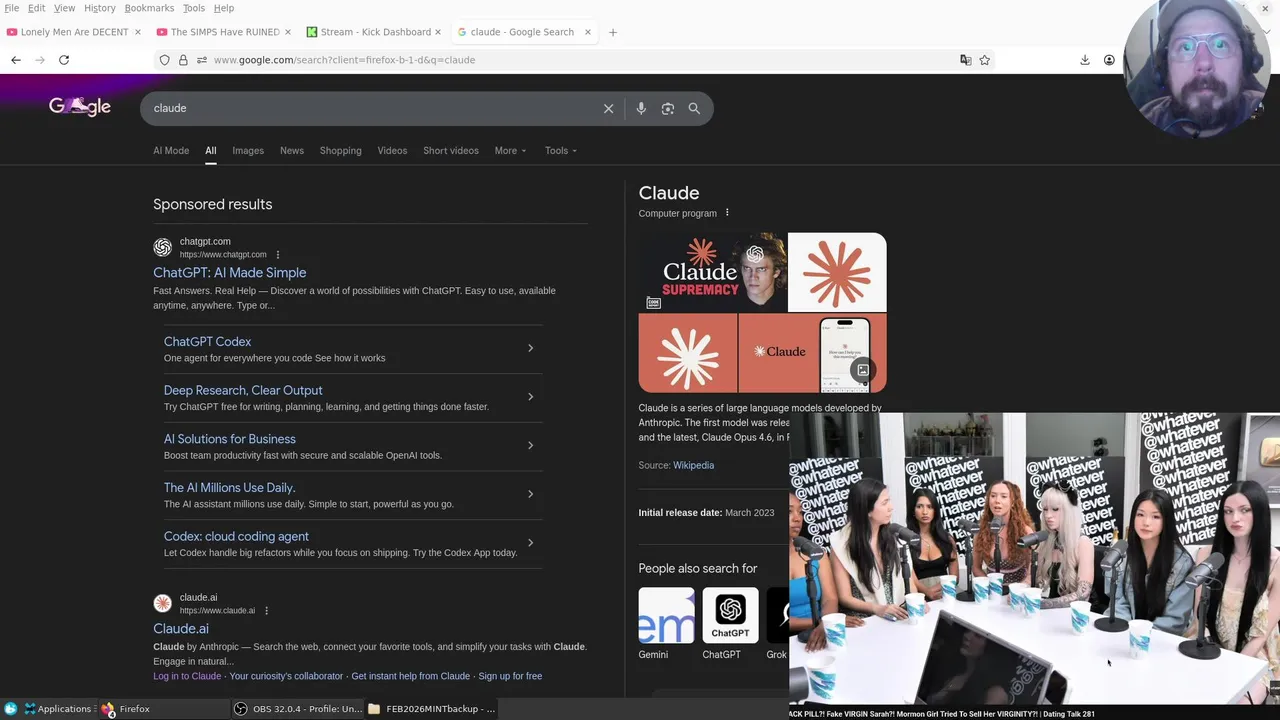Viewport: 1280px width, 720px height.
Task: Click the ChatGPT favicon in the sponsored result
Action: pos(162,247)
